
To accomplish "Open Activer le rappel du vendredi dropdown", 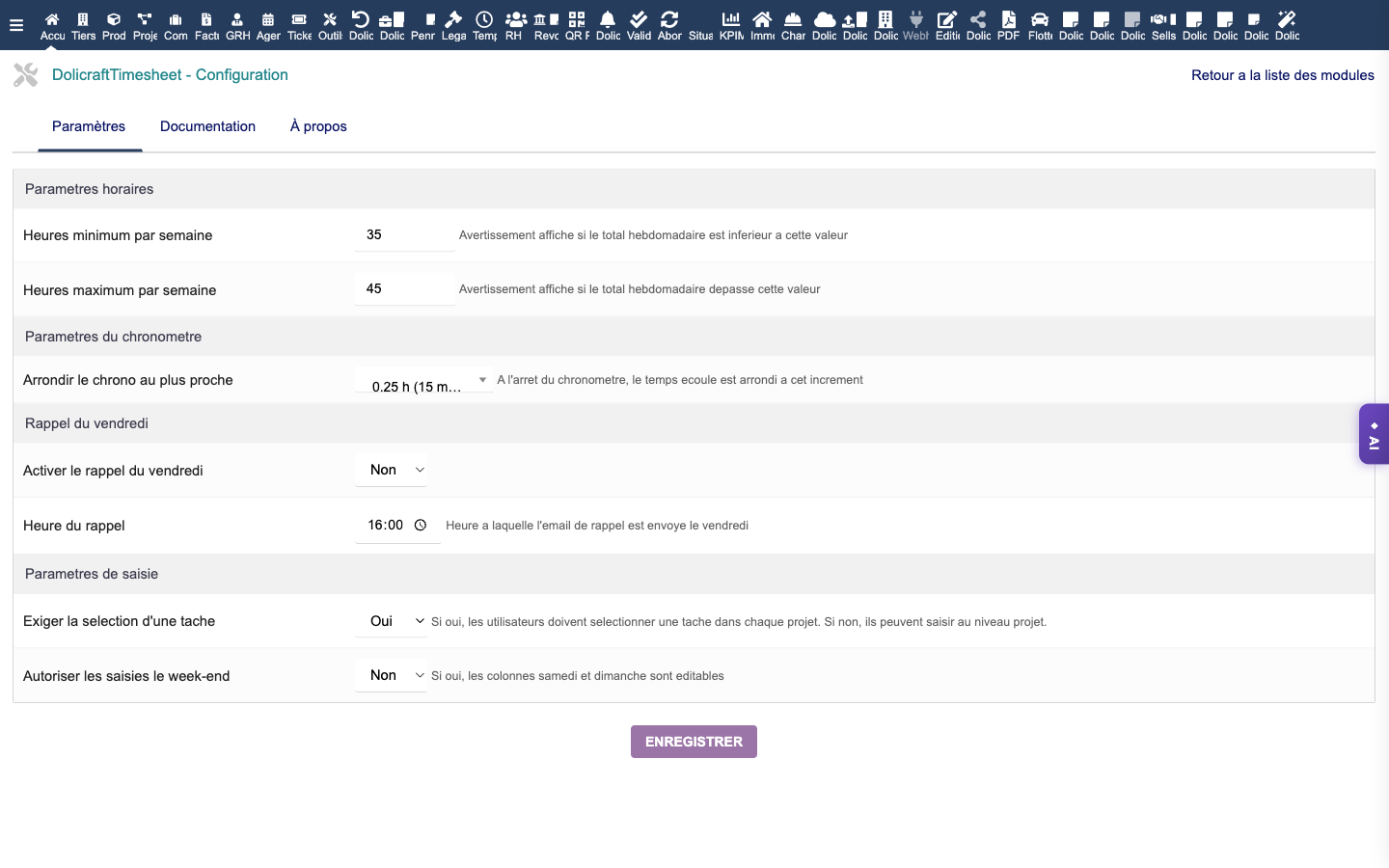I will [x=391, y=470].
